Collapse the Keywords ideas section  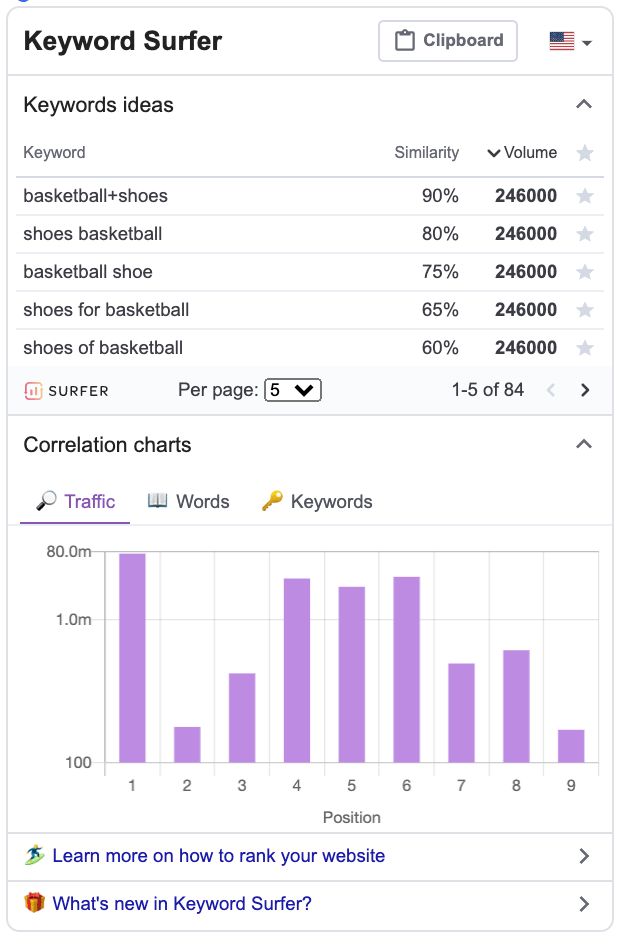coord(584,104)
